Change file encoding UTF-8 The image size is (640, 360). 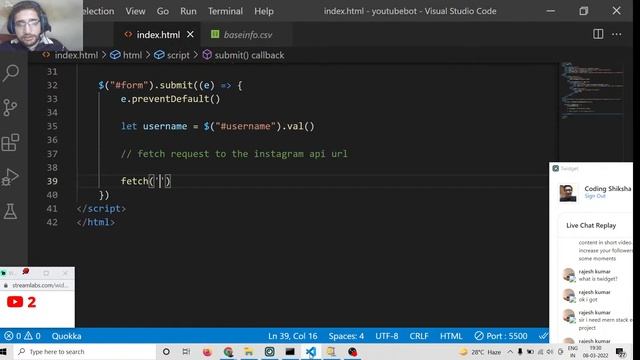click(x=387, y=336)
